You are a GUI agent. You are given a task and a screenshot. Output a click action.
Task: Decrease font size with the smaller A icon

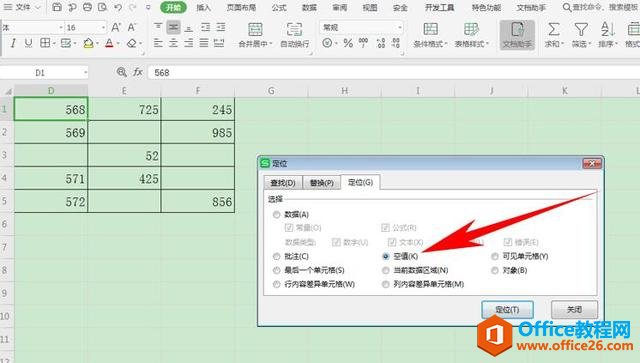click(x=131, y=27)
